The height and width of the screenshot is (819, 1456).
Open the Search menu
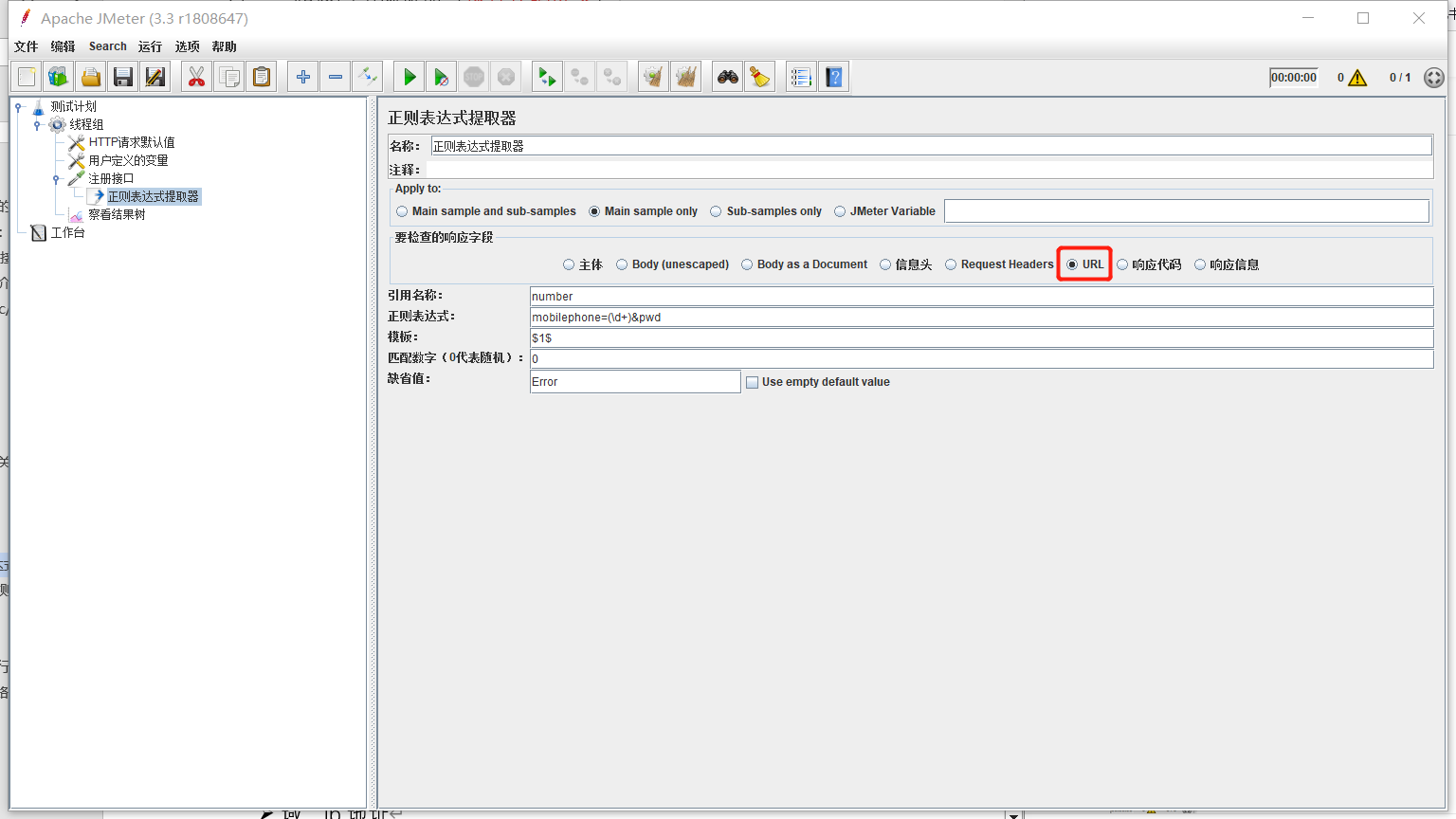pyautogui.click(x=108, y=46)
